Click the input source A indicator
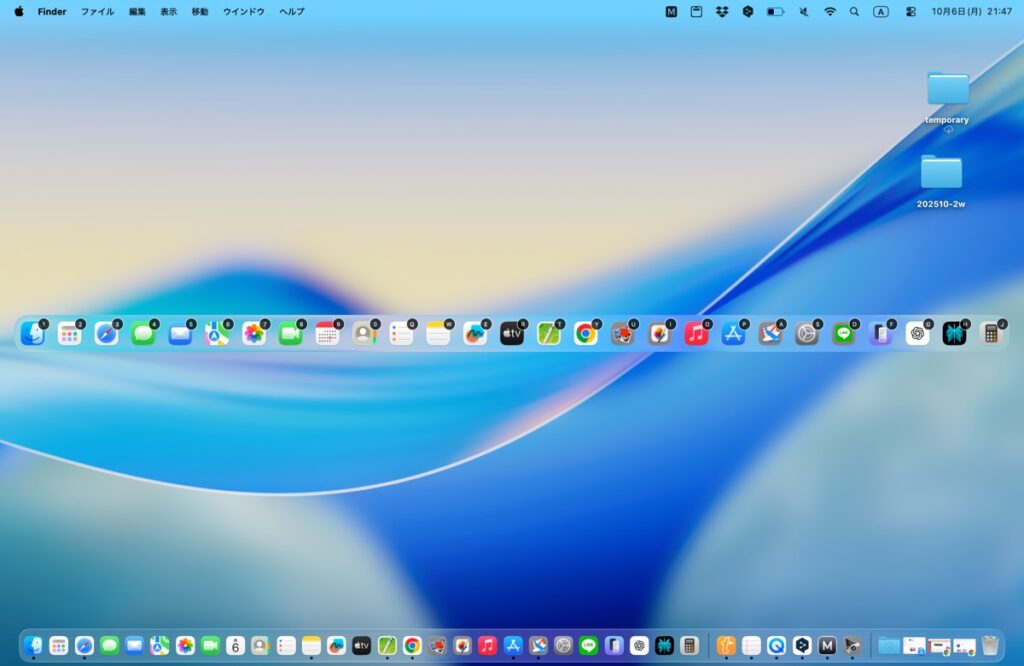This screenshot has width=1024, height=666. pos(880,12)
